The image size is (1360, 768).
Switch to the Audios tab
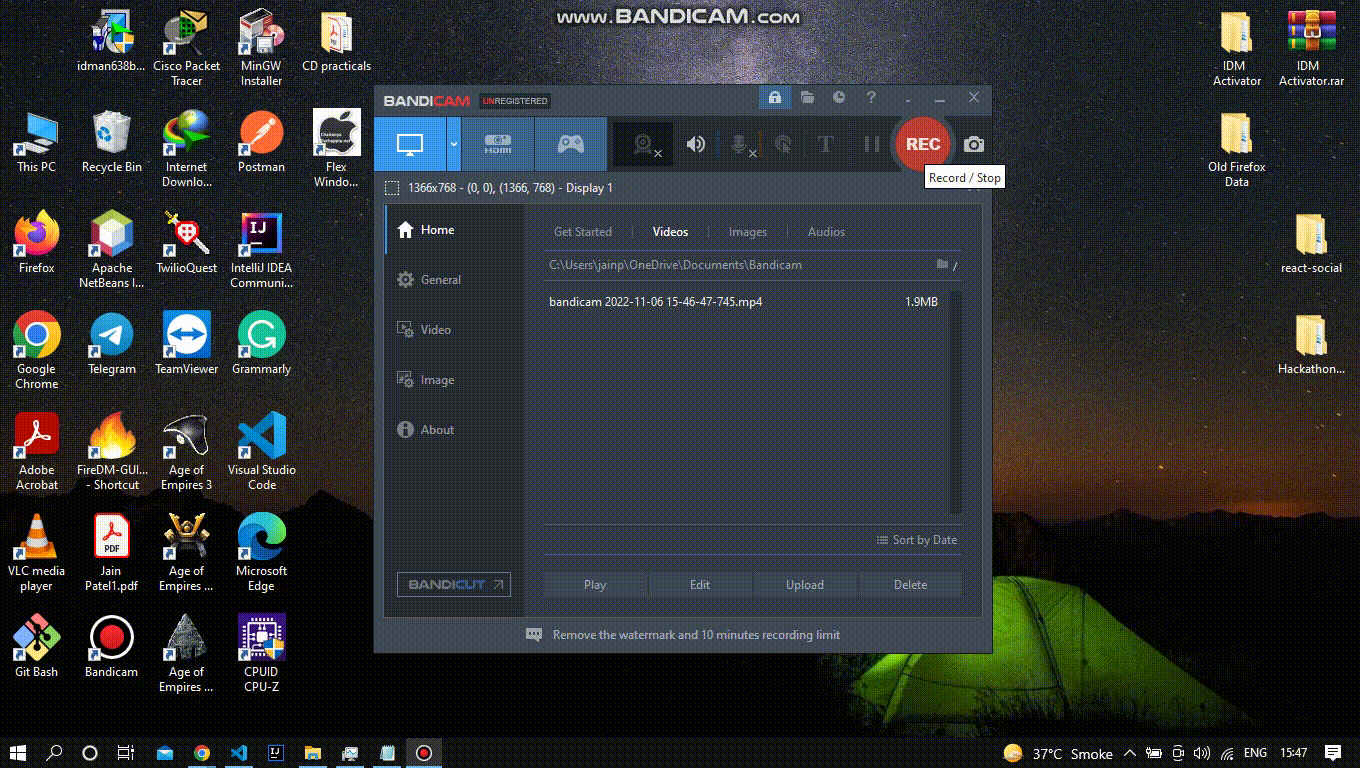826,232
